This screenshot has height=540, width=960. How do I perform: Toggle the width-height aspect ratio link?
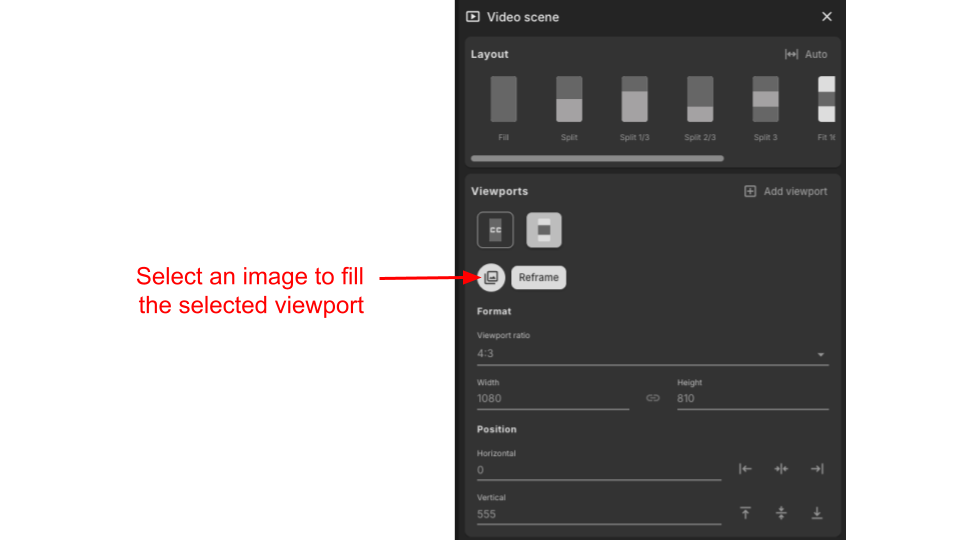point(653,398)
